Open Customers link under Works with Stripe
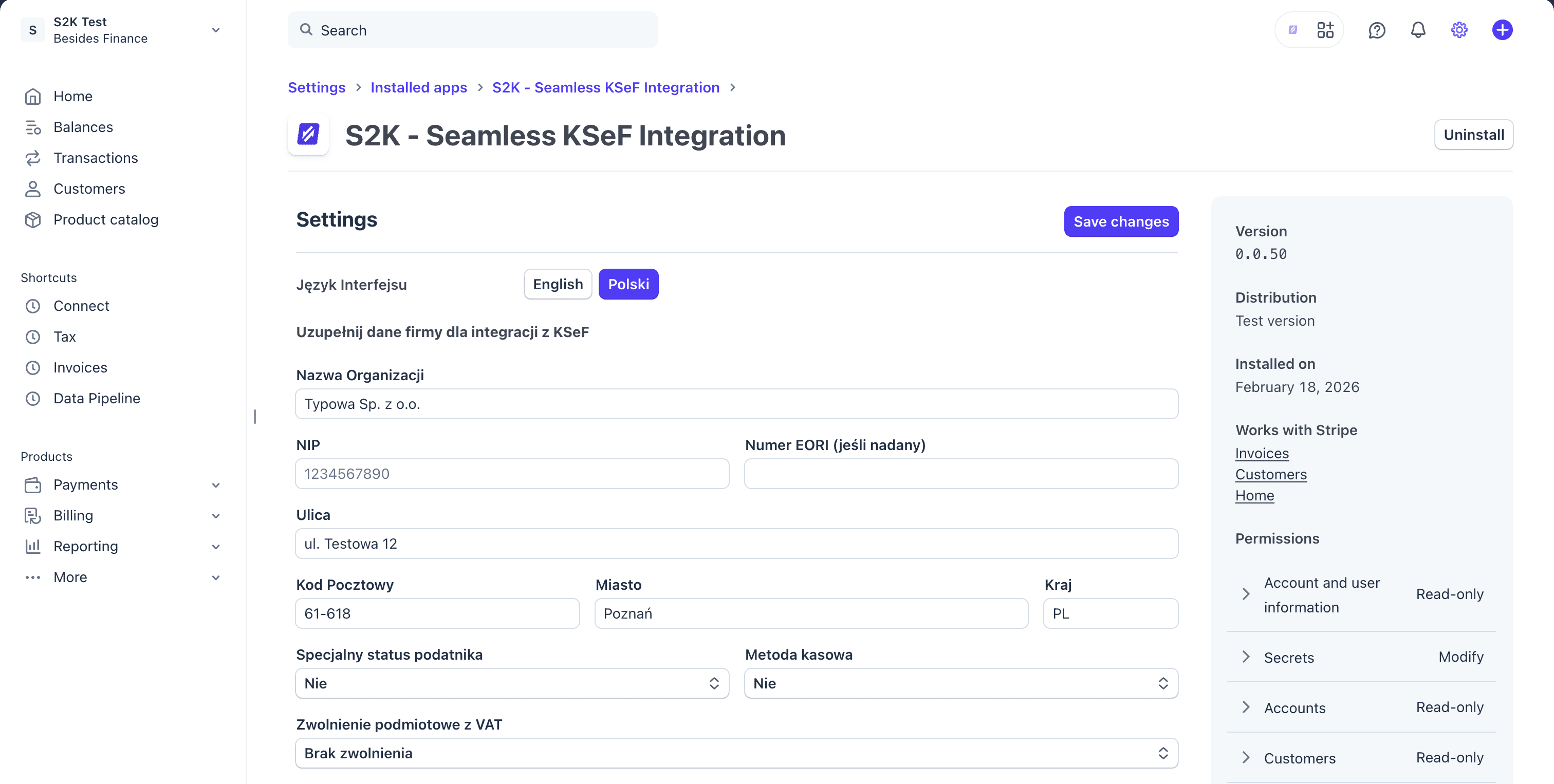This screenshot has height=784, width=1554. pos(1270,475)
